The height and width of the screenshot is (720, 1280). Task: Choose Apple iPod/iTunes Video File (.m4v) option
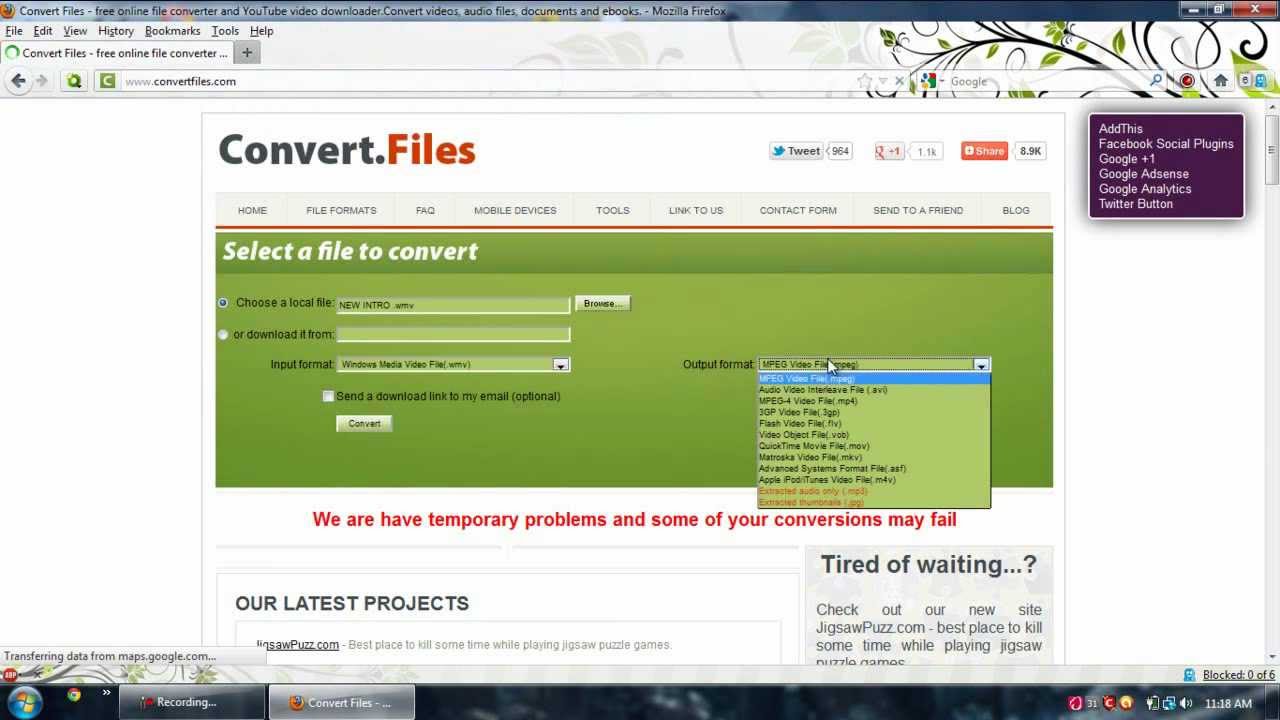(x=874, y=480)
